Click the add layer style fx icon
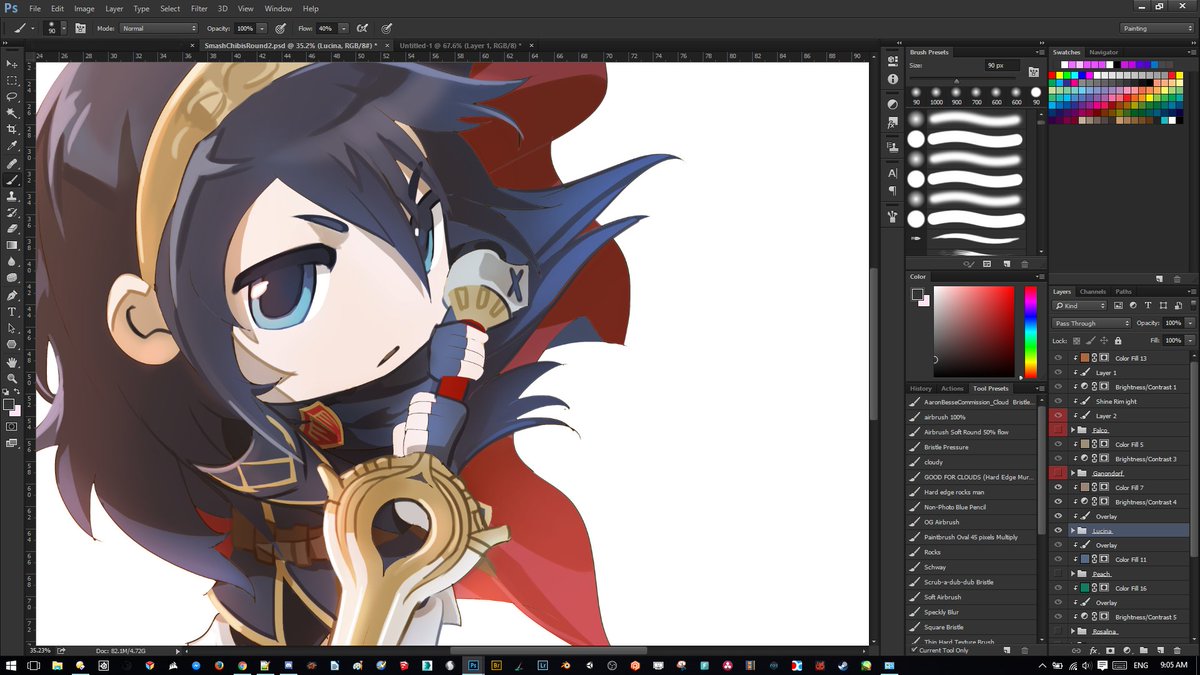The image size is (1200, 675). (x=1094, y=650)
